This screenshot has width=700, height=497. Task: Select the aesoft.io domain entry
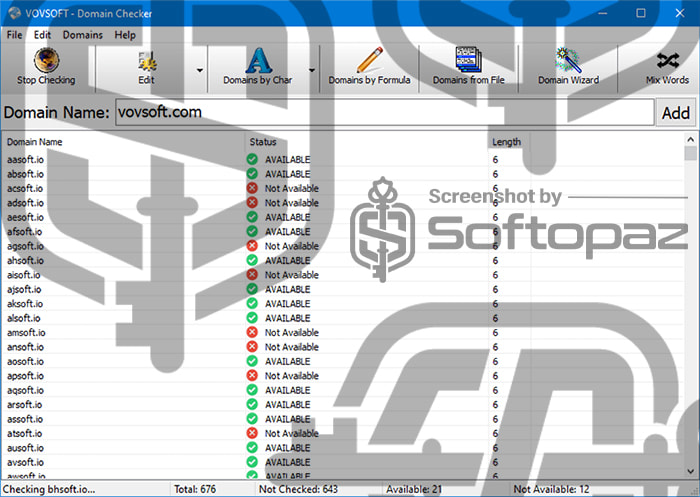point(25,217)
